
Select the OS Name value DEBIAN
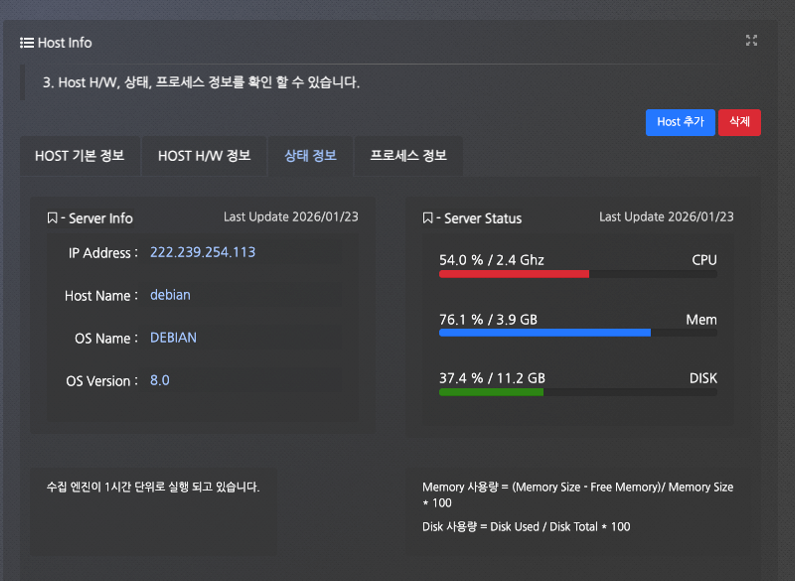click(x=173, y=338)
